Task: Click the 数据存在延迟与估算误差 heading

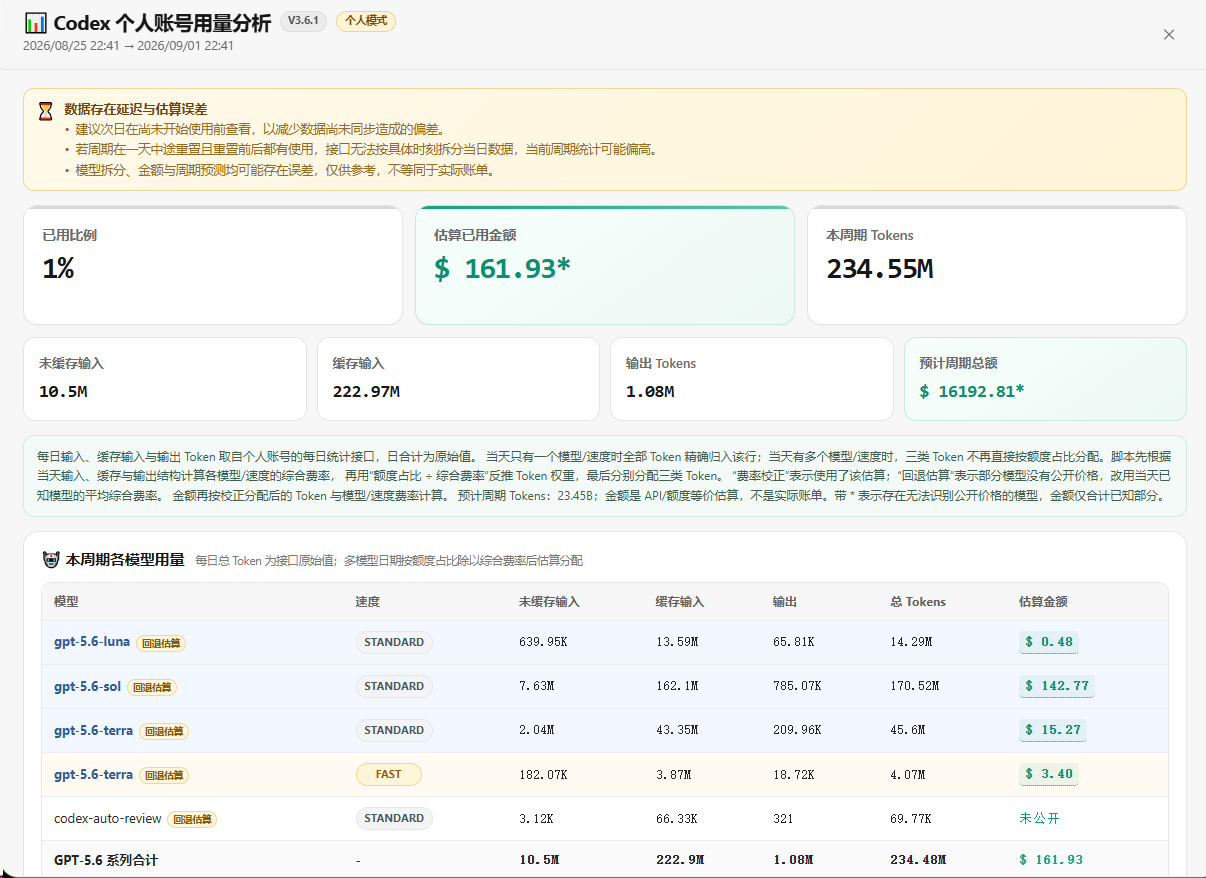Action: pyautogui.click(x=136, y=109)
